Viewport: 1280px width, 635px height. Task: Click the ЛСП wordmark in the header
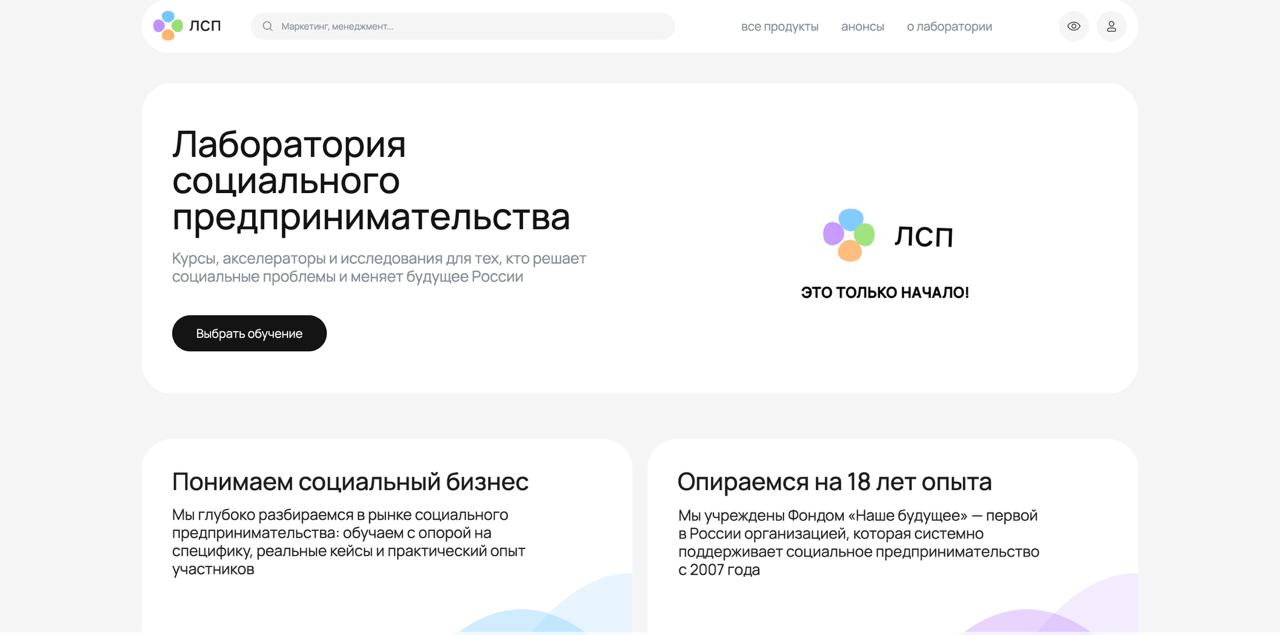pos(205,26)
